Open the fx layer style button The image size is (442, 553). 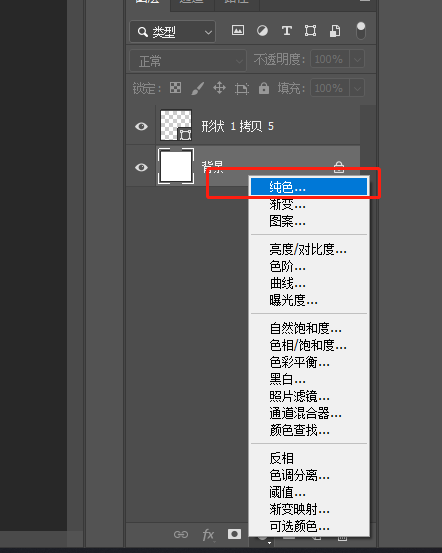(208, 535)
